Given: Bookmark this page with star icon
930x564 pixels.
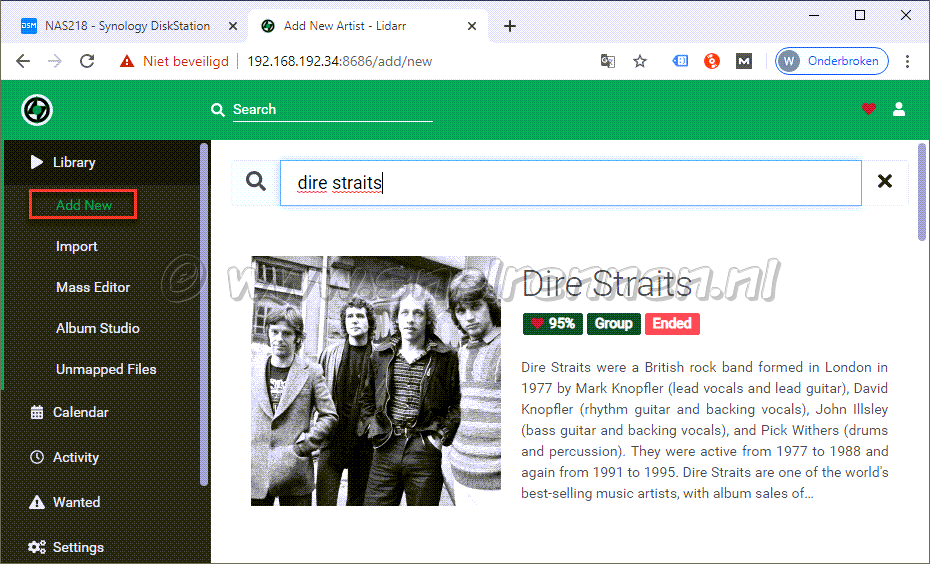Looking at the screenshot, I should (x=639, y=61).
